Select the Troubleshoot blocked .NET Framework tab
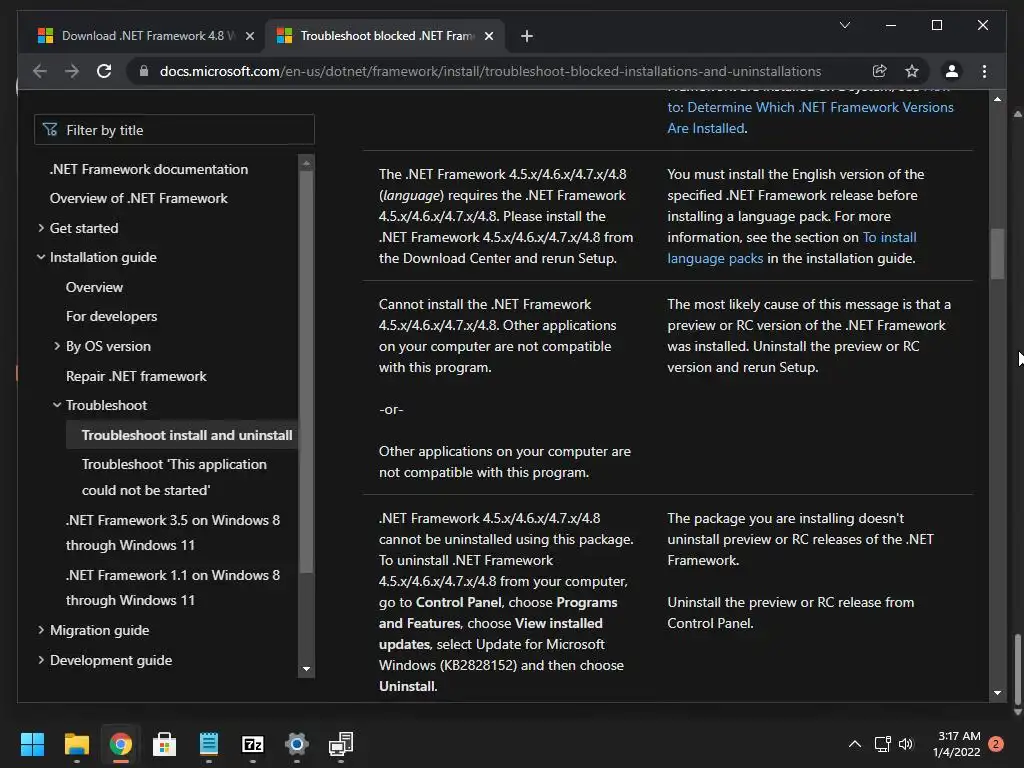The height and width of the screenshot is (768, 1024). point(384,36)
